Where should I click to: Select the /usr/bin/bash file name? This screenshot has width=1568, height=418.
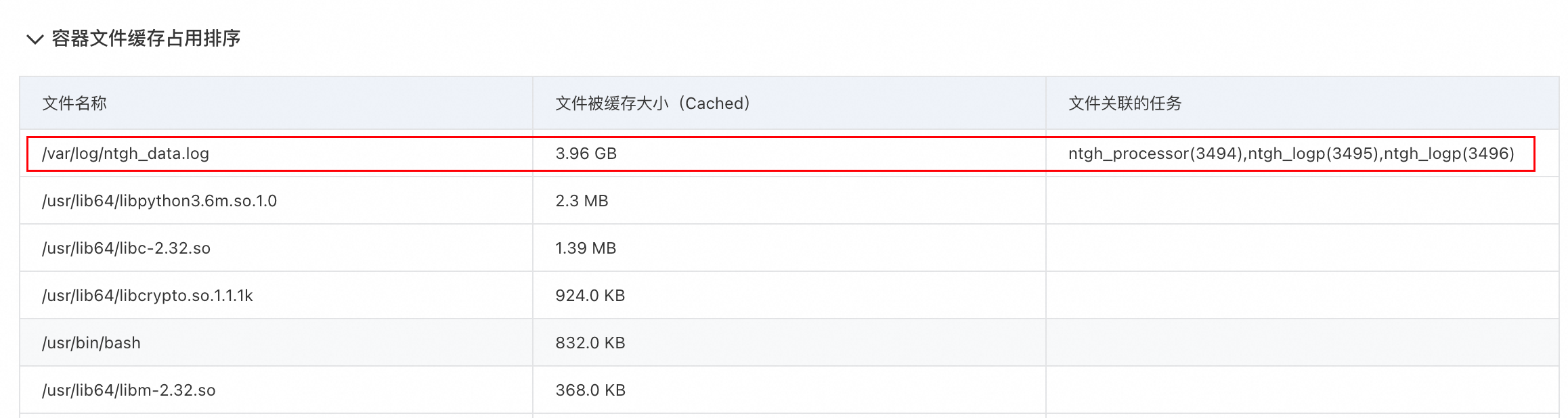tap(91, 343)
